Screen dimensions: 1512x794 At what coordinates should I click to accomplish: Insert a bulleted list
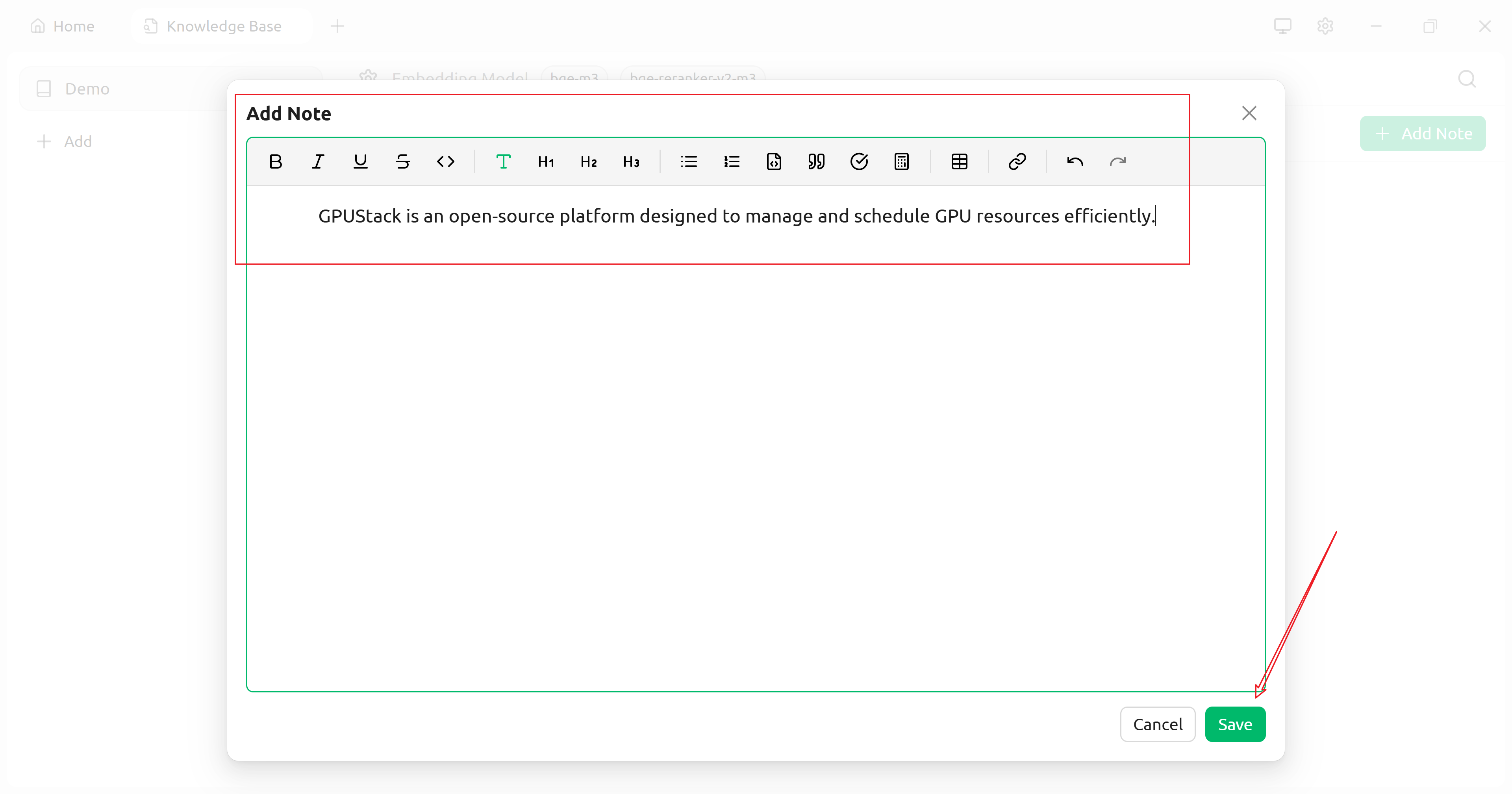689,161
